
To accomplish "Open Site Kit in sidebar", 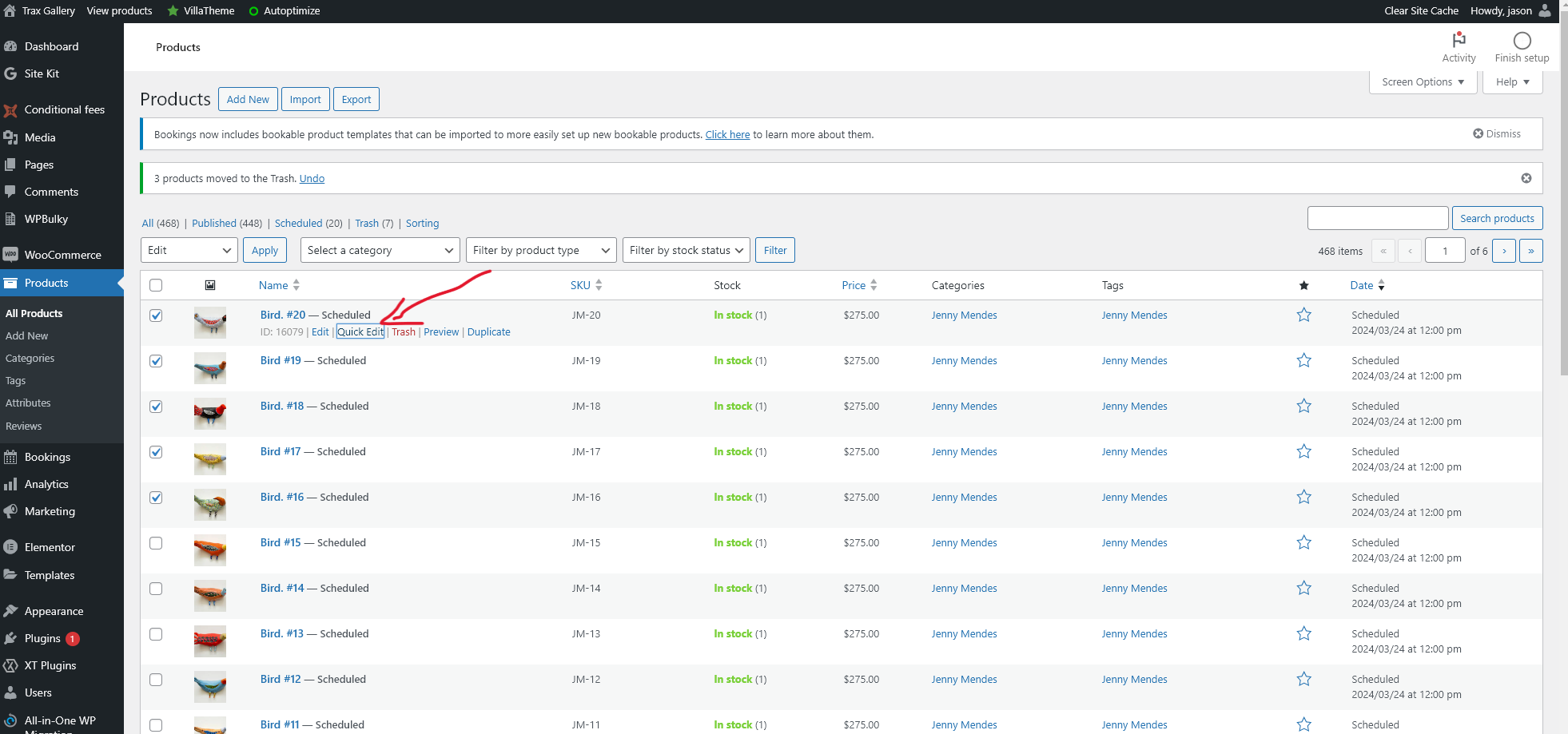I will pyautogui.click(x=42, y=73).
